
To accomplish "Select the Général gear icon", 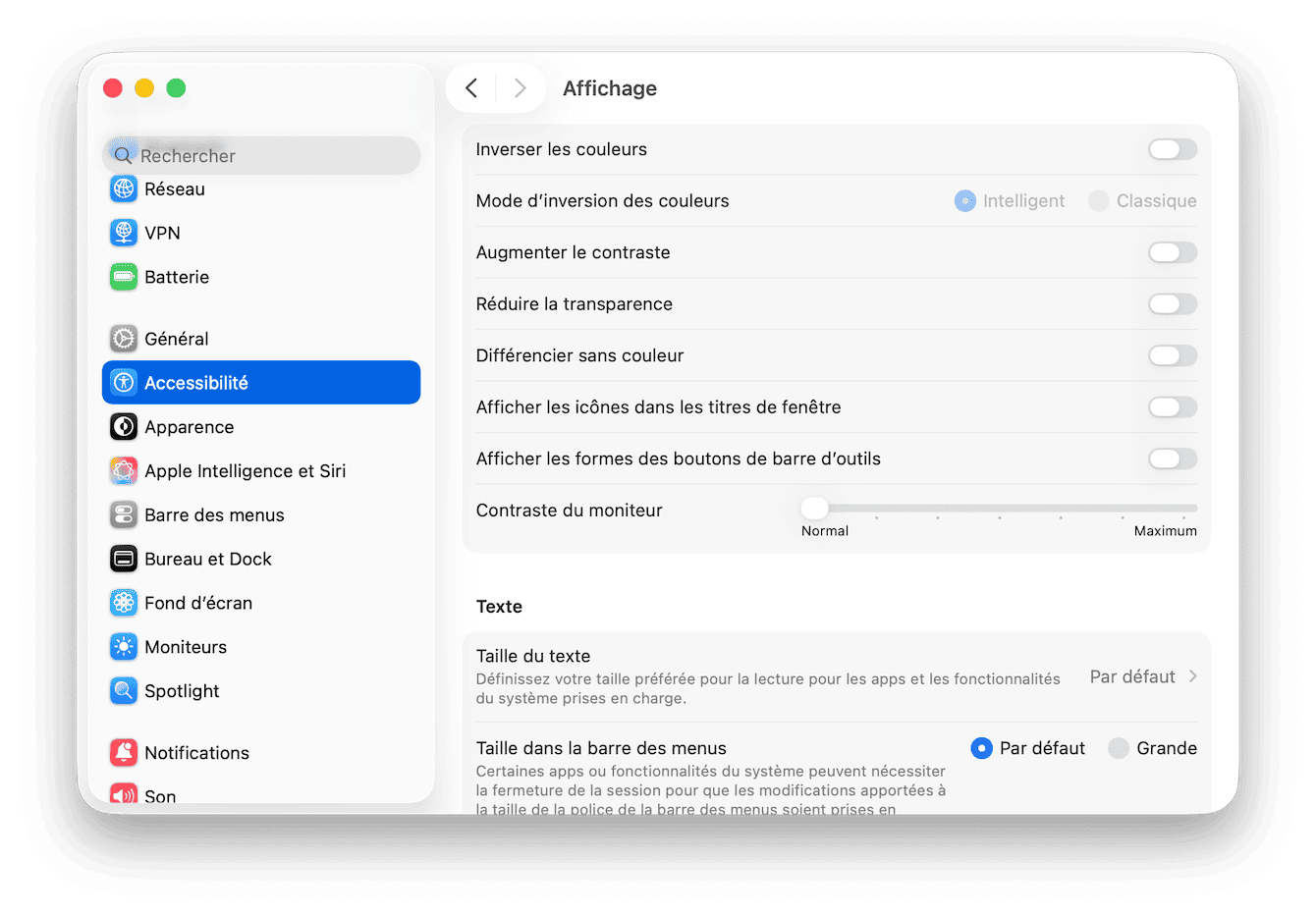I will [x=123, y=338].
